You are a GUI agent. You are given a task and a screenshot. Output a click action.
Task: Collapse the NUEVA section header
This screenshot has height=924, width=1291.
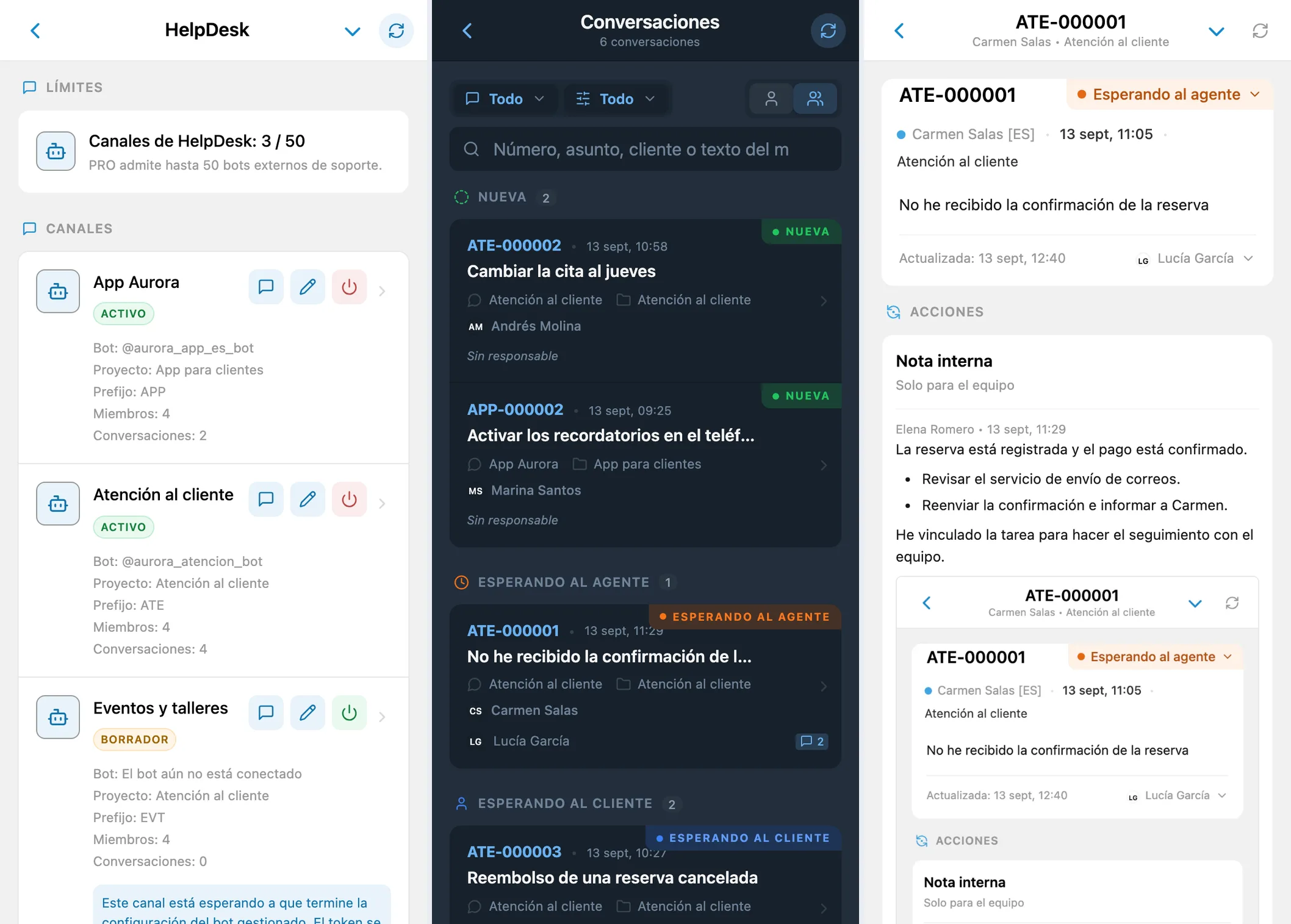click(x=505, y=197)
